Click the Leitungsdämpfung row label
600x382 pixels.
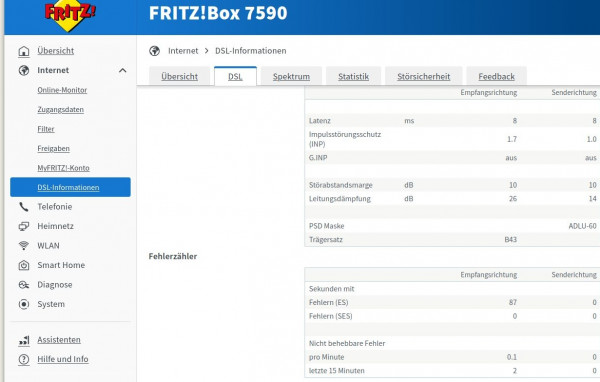[339, 199]
